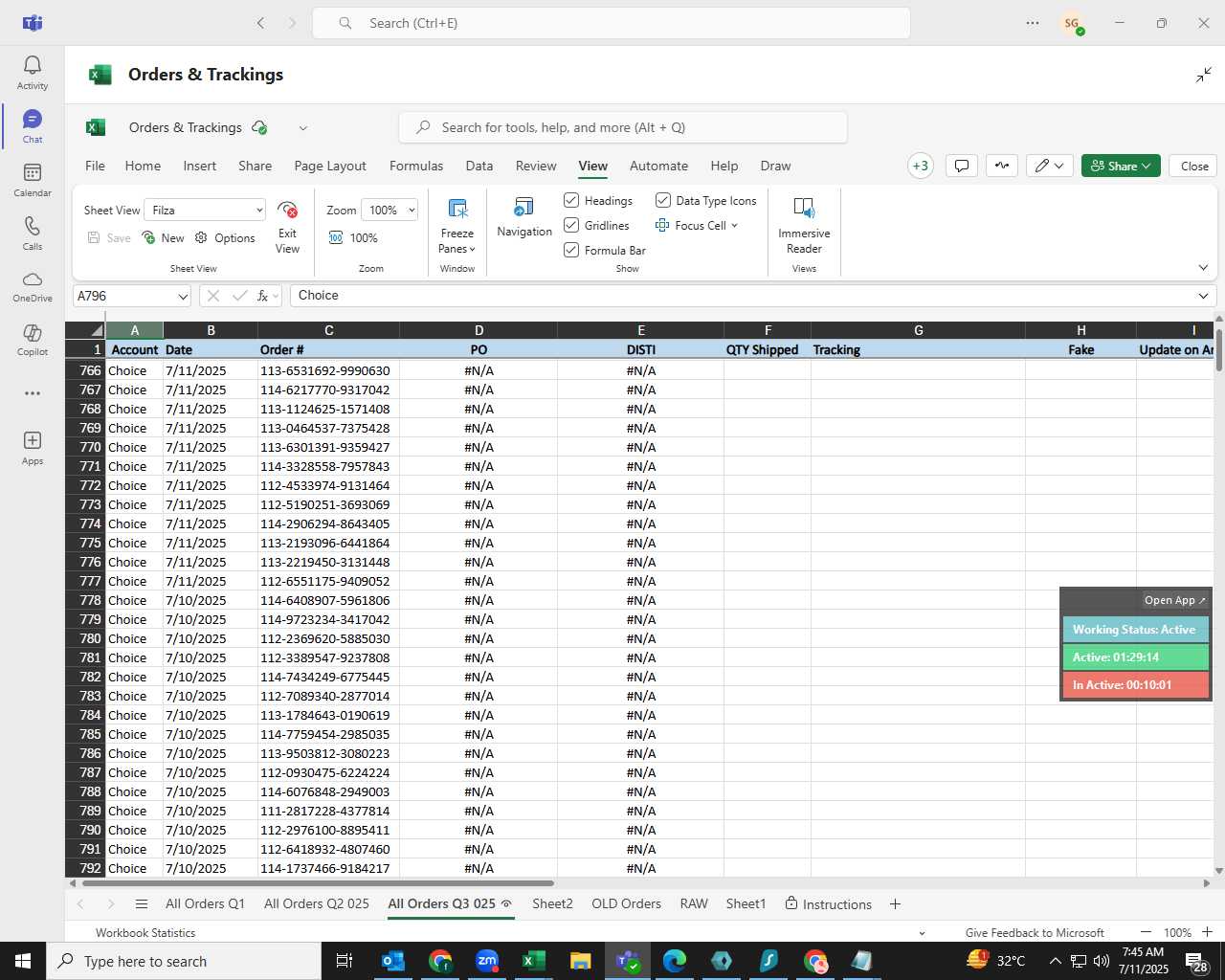Open All Orders Q1 sheet tab

point(205,903)
